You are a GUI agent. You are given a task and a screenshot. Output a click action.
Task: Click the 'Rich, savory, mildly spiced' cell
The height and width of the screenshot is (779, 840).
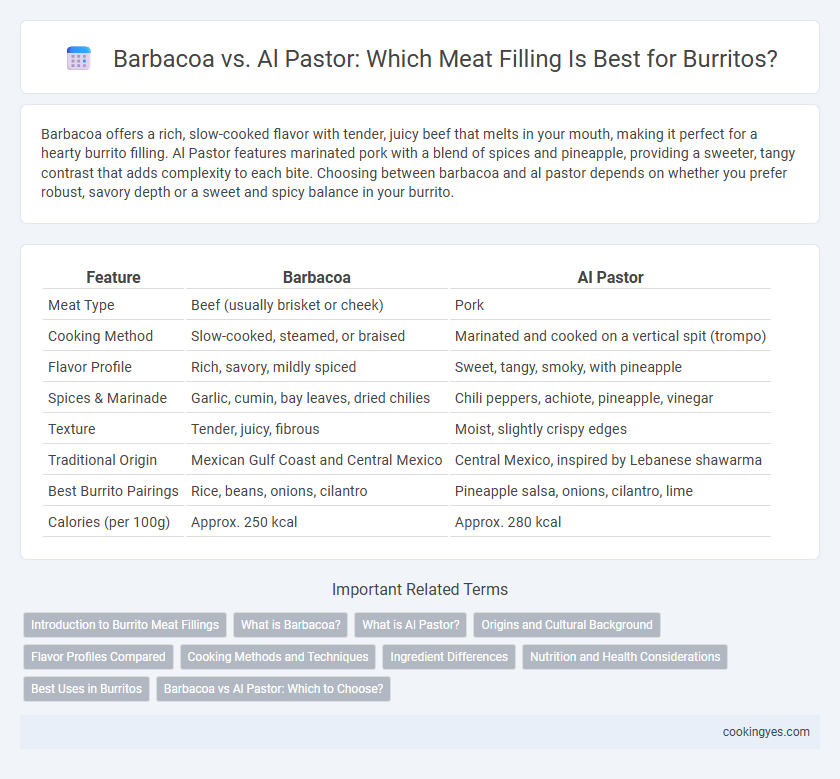317,367
